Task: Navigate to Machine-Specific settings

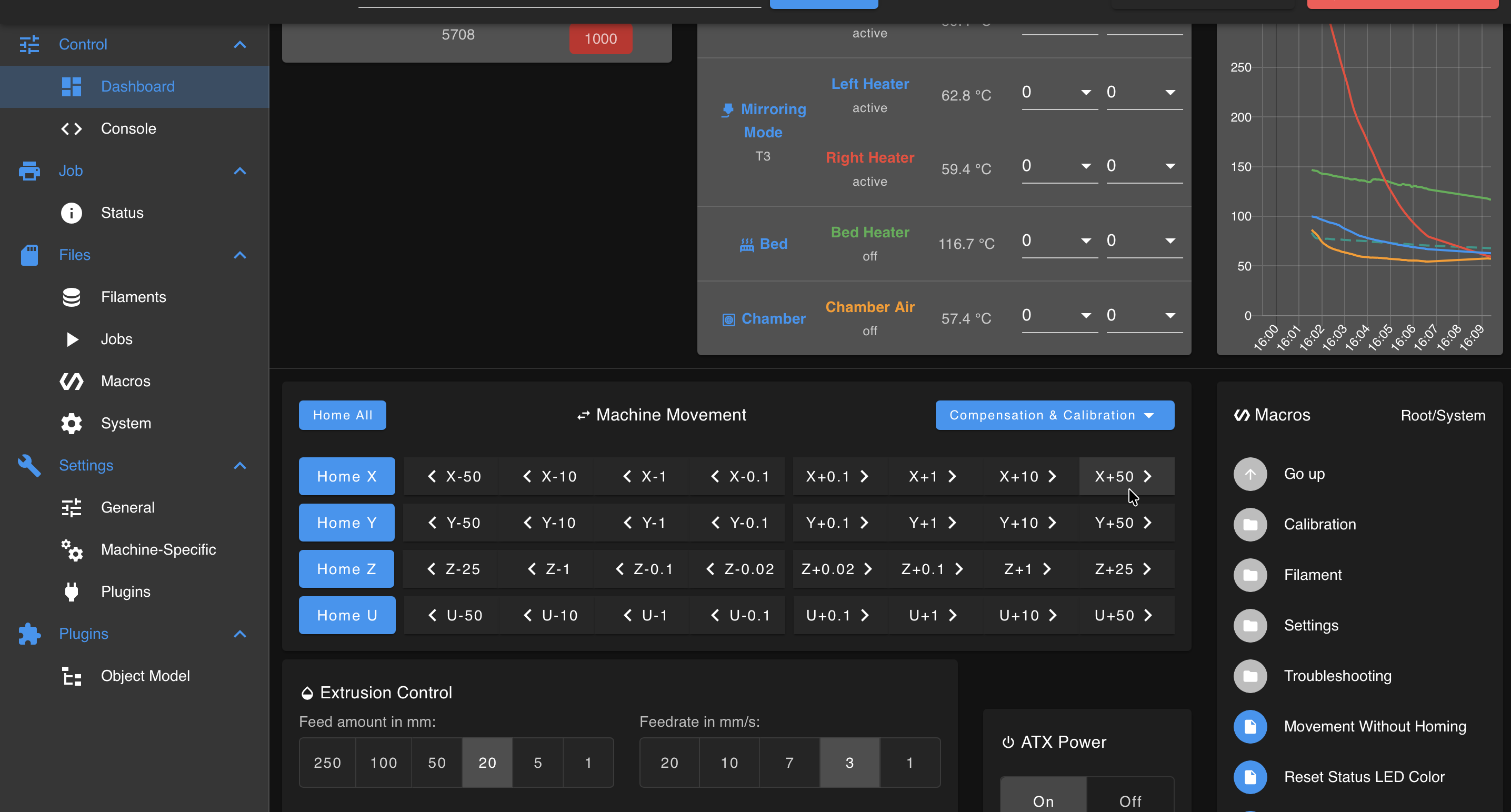Action: [x=134, y=550]
